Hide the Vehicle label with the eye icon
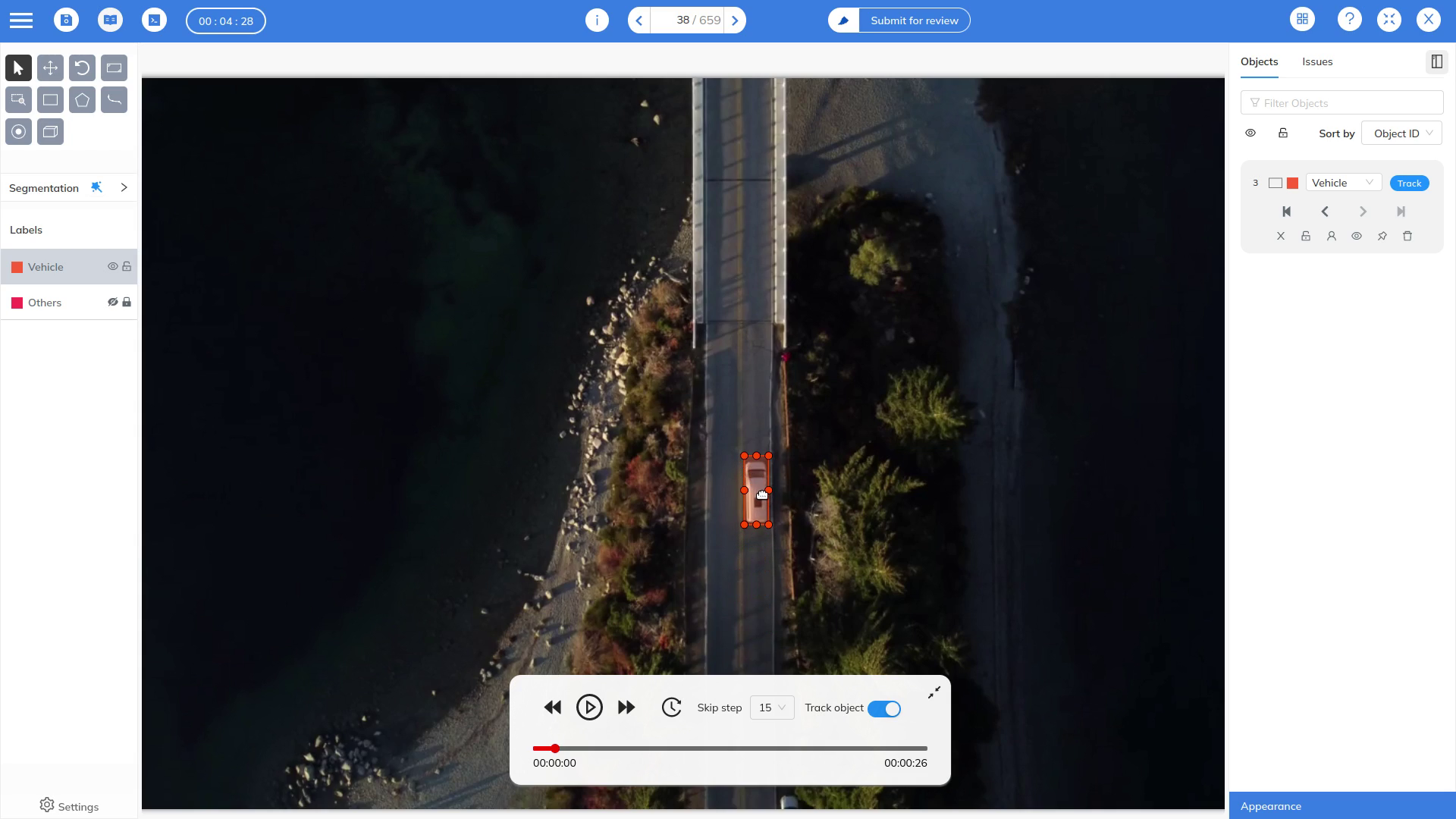This screenshot has height=819, width=1456. [112, 267]
